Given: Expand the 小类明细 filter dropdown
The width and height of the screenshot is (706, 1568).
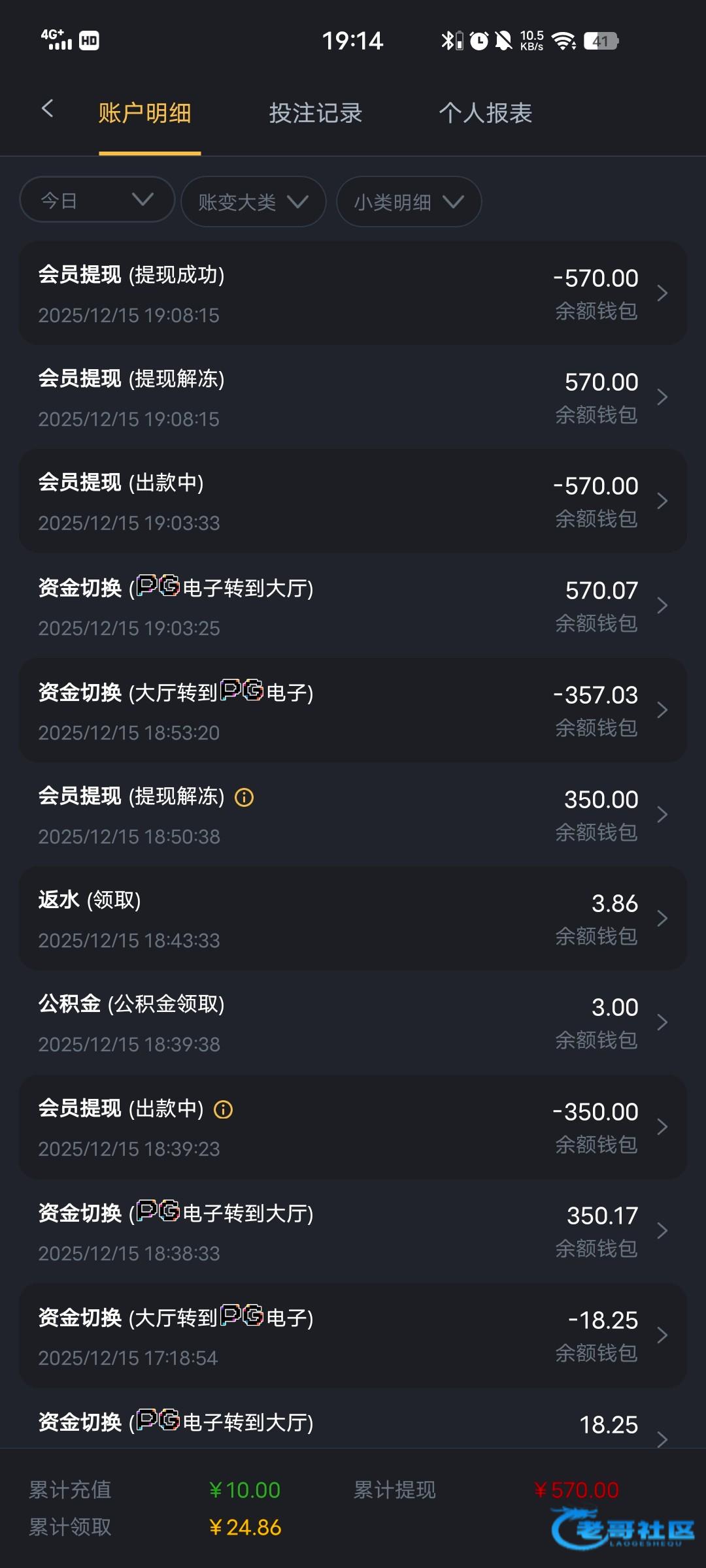Looking at the screenshot, I should (x=409, y=202).
